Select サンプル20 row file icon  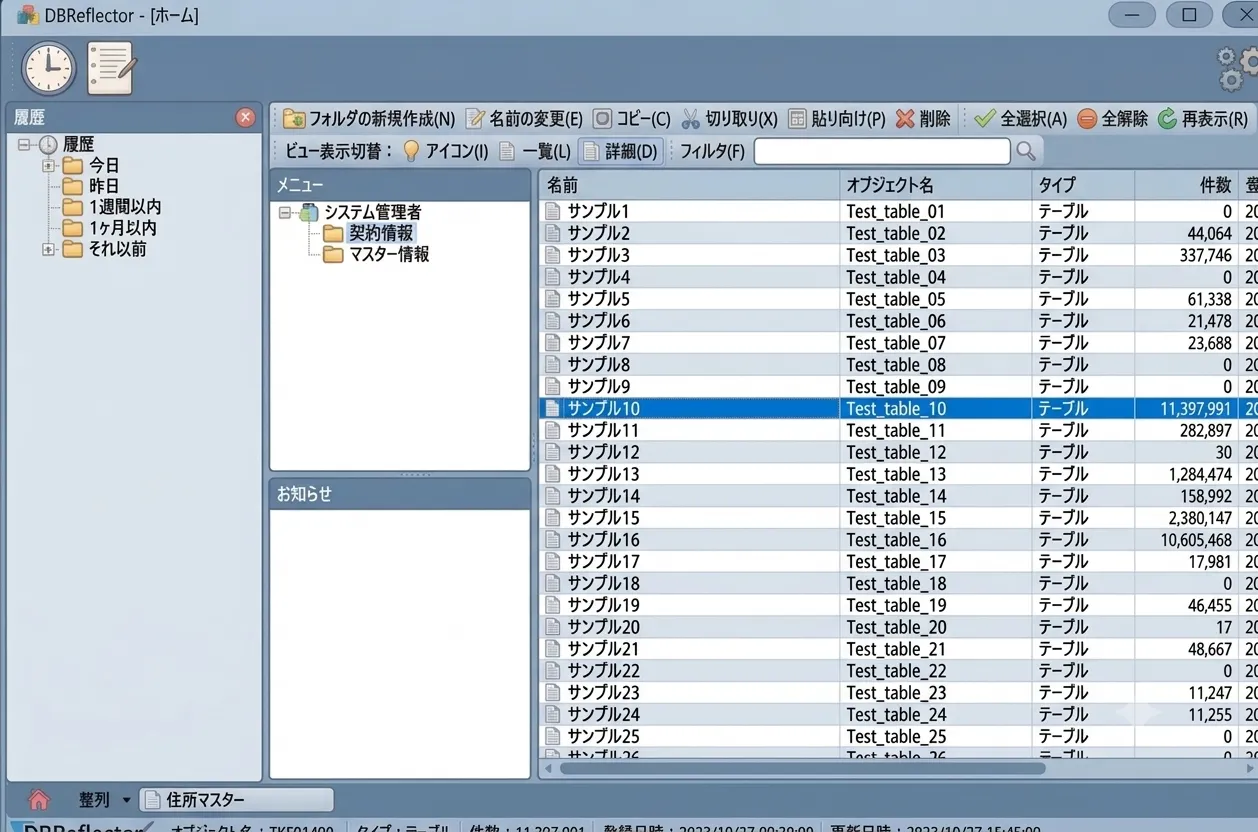(x=552, y=627)
